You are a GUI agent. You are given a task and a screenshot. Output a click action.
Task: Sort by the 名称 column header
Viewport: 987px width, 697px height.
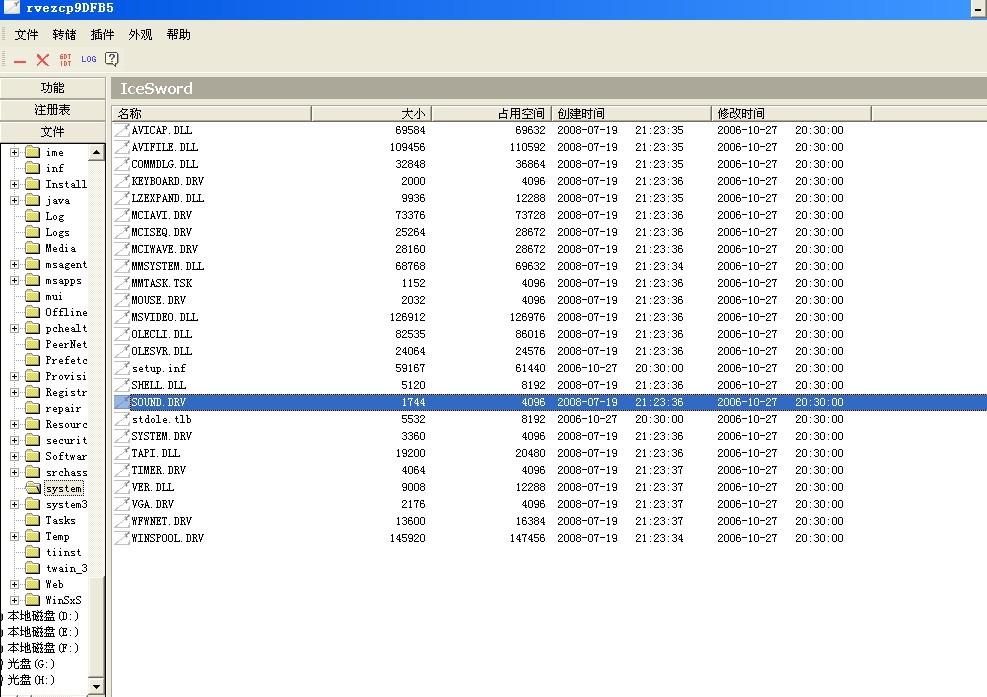tap(212, 113)
